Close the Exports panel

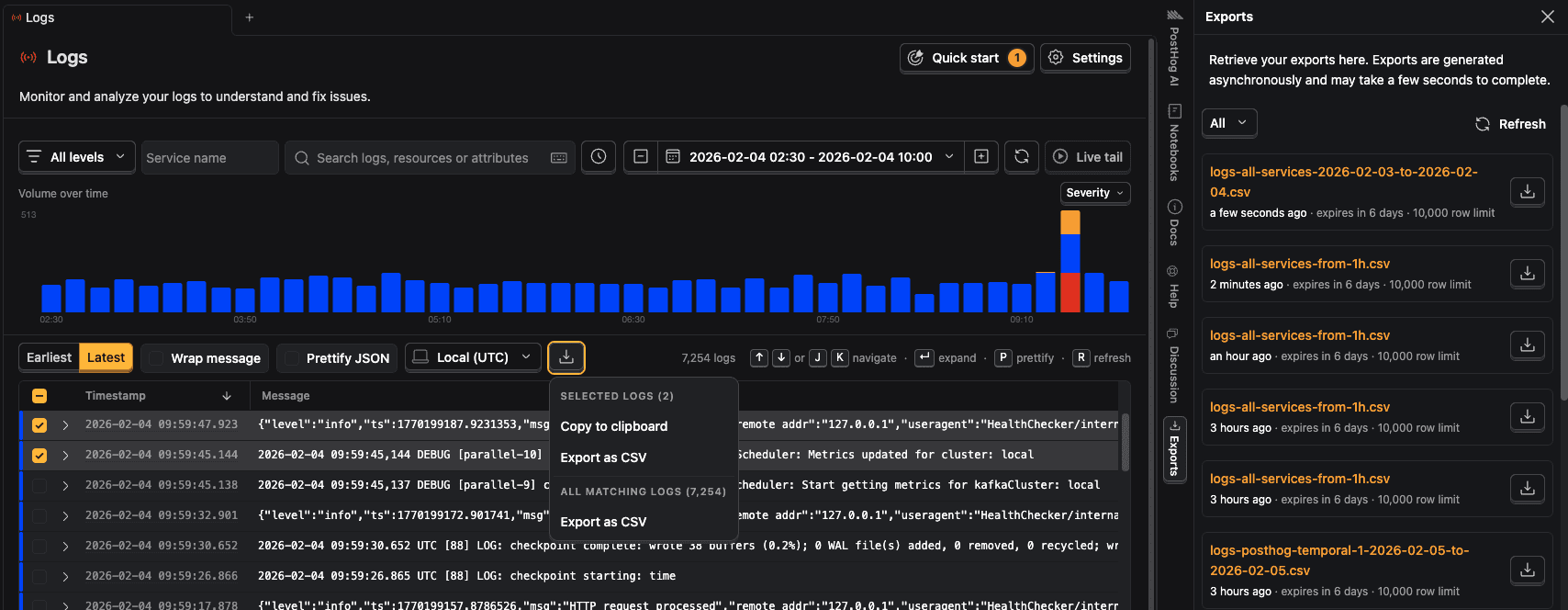click(1547, 17)
